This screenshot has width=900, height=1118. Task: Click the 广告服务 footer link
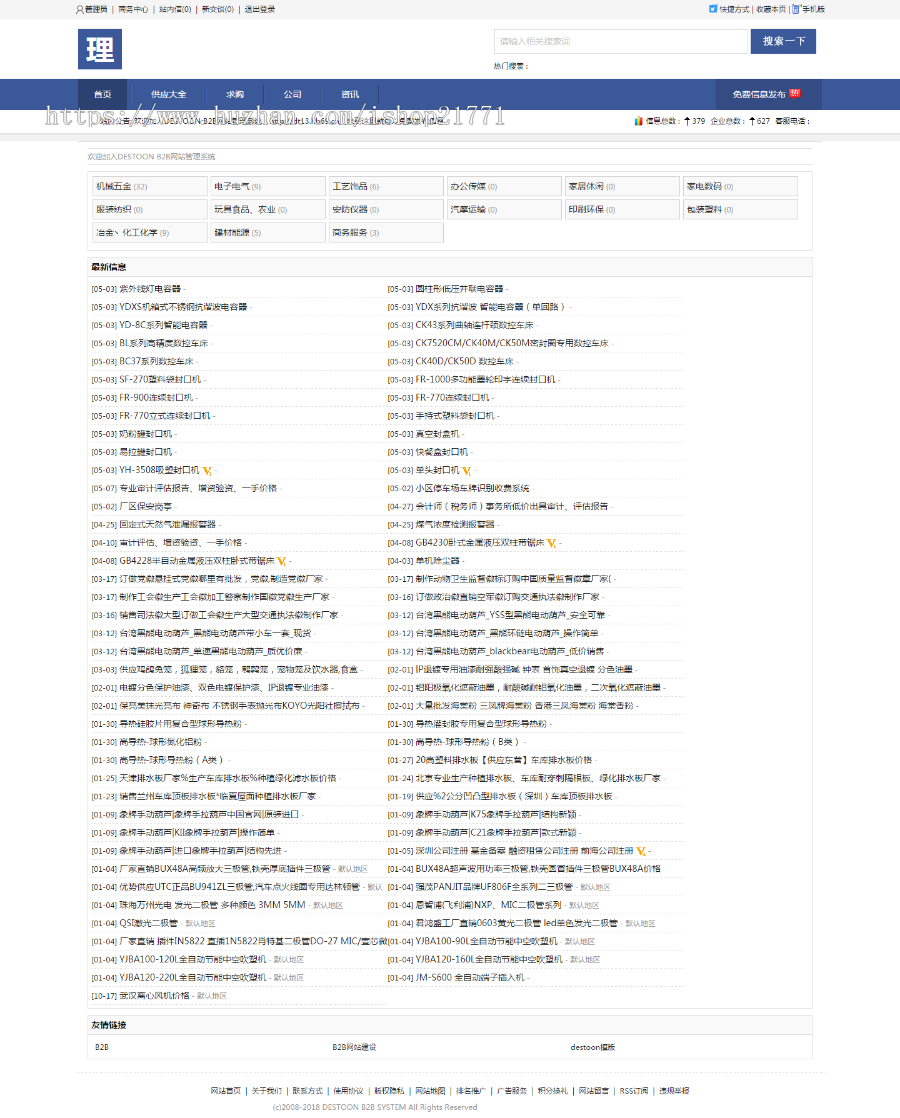[511, 1091]
